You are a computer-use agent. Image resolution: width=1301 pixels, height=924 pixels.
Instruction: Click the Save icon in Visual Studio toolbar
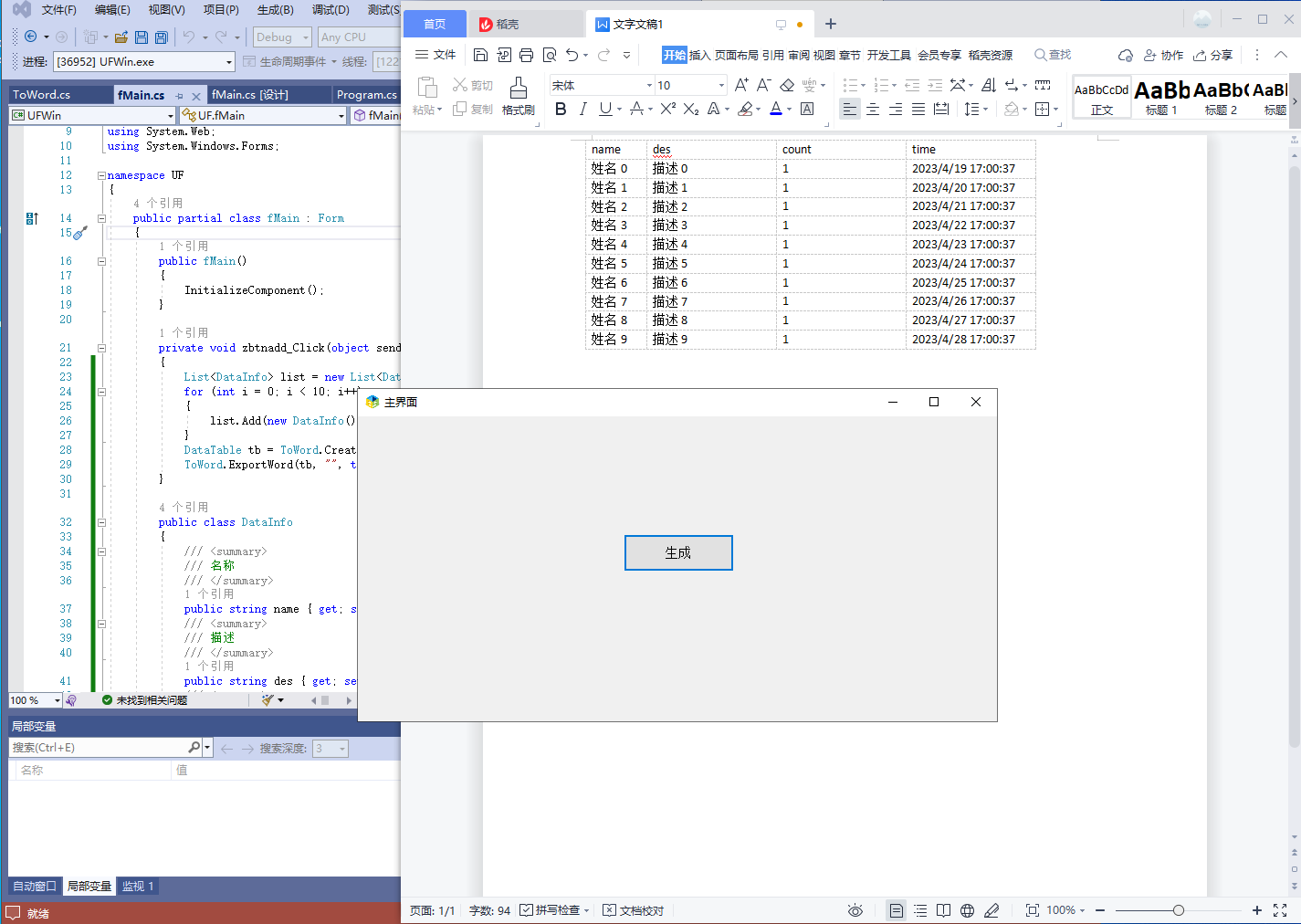142,37
